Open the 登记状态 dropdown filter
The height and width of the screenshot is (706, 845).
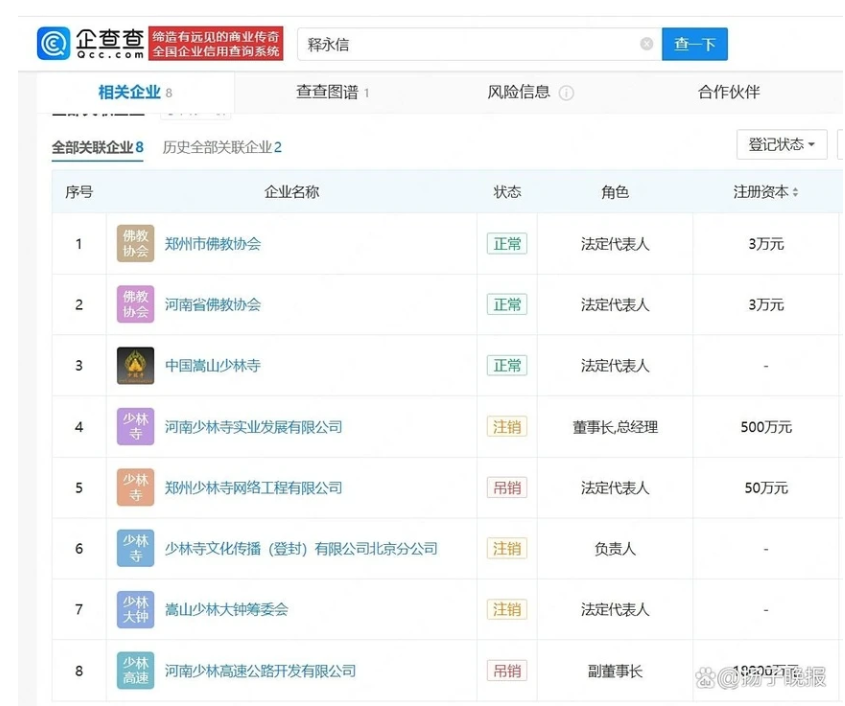point(781,145)
